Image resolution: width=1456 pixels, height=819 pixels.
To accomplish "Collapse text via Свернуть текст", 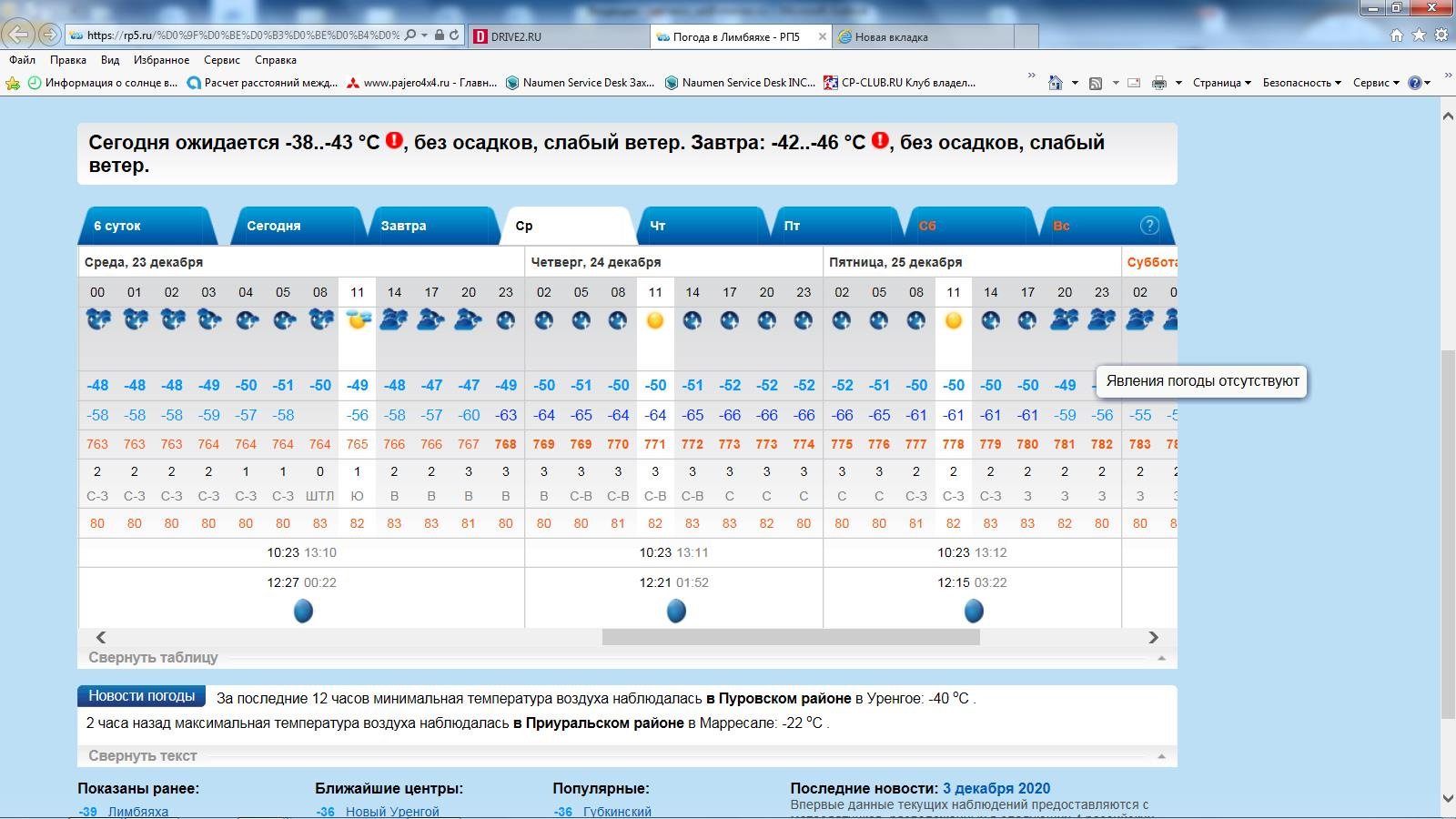I will (x=143, y=756).
